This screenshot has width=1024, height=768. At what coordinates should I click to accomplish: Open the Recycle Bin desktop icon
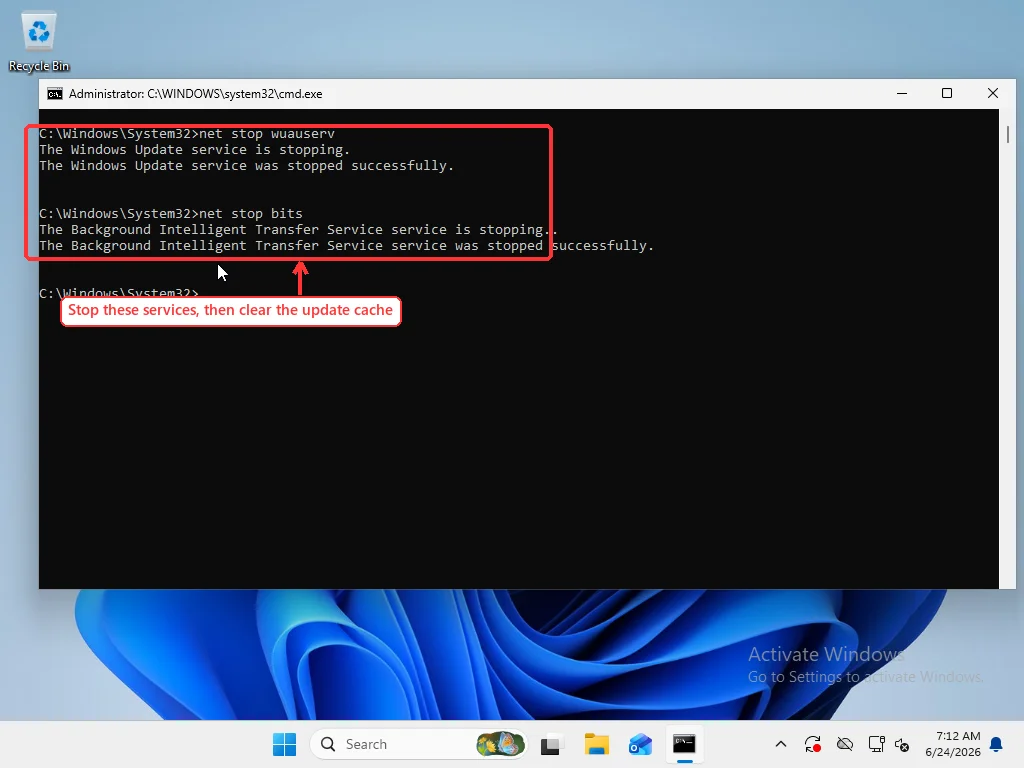tap(39, 42)
